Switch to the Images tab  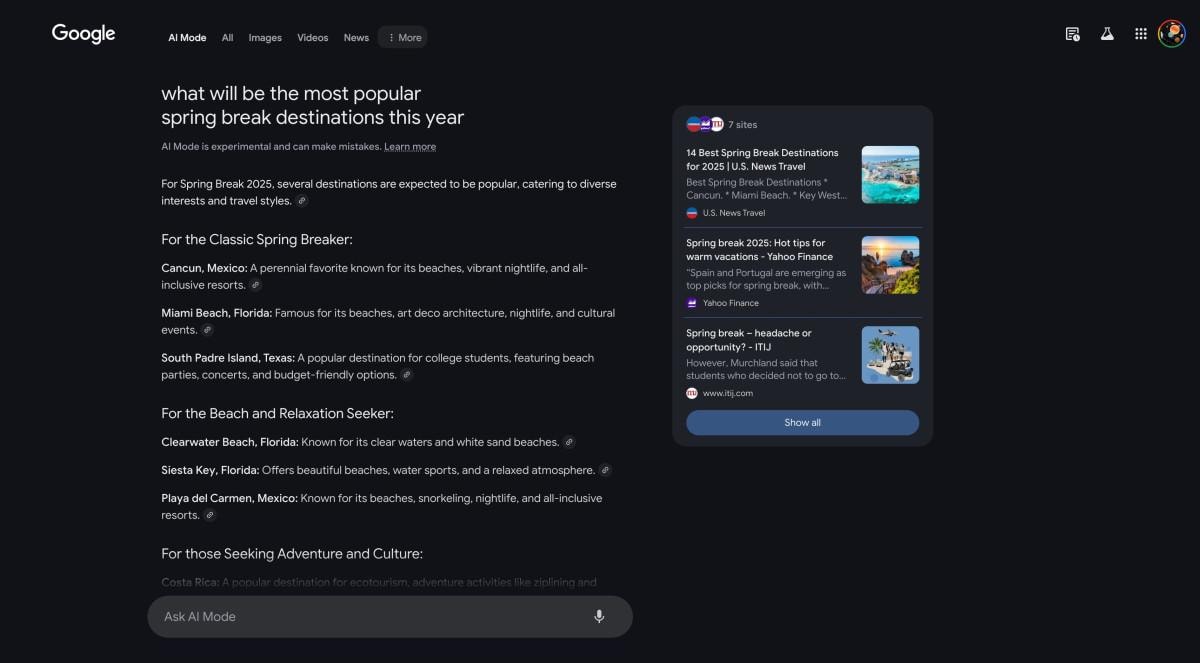[x=265, y=38]
